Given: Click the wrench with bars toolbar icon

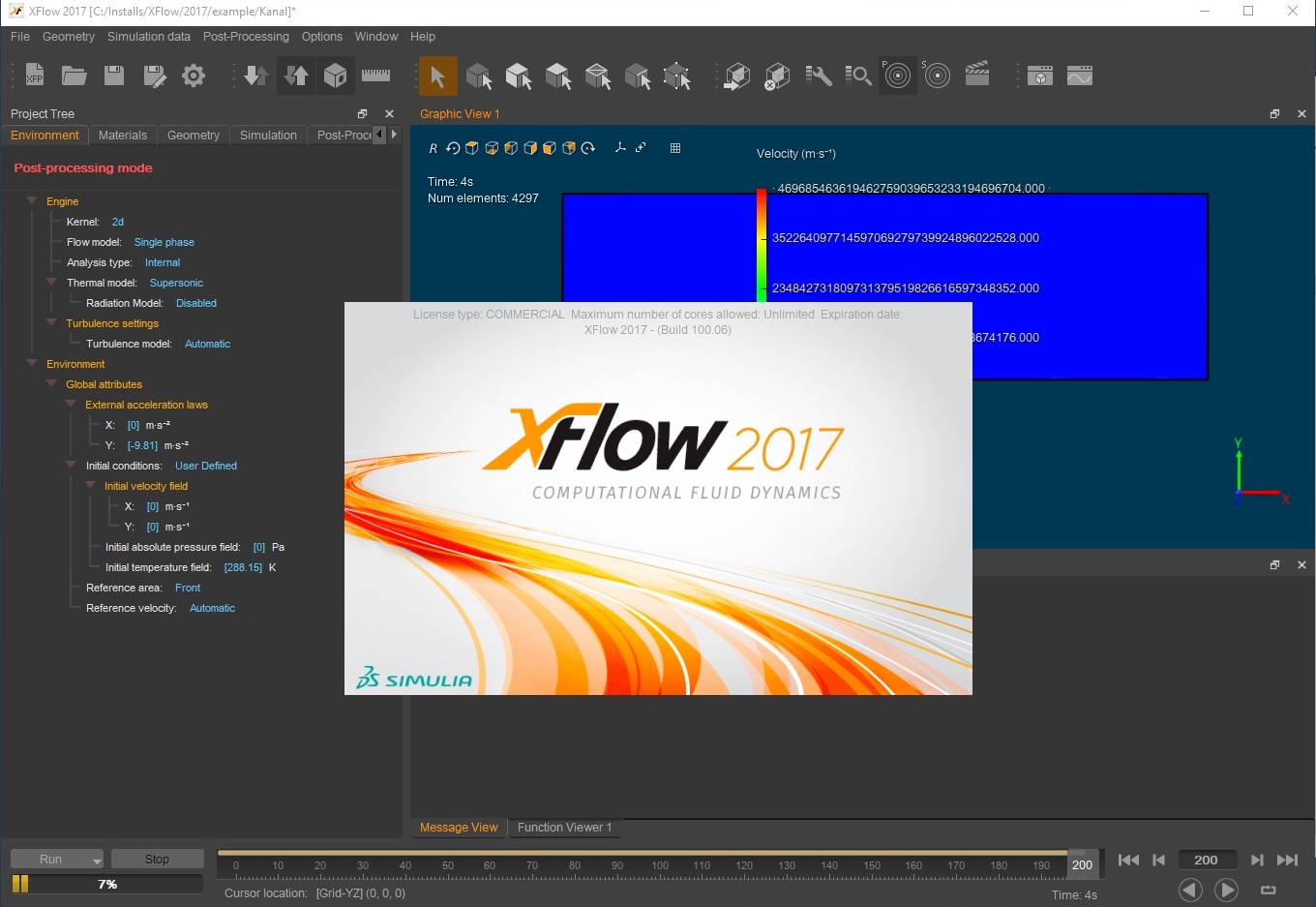Looking at the screenshot, I should (819, 76).
